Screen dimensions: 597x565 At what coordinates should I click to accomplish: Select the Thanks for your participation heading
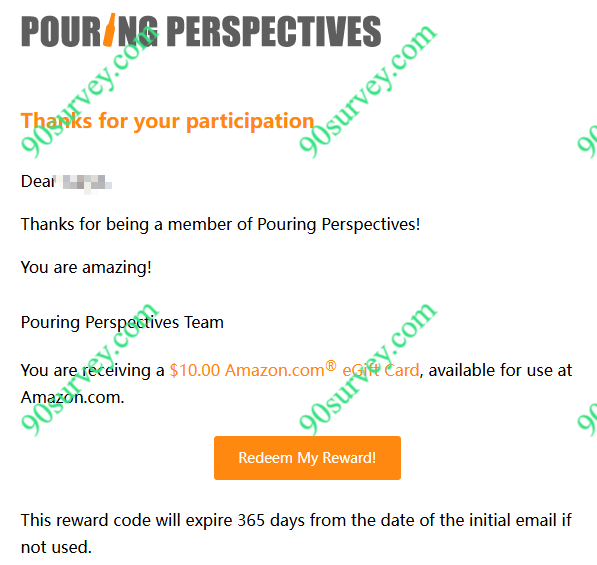(x=168, y=121)
